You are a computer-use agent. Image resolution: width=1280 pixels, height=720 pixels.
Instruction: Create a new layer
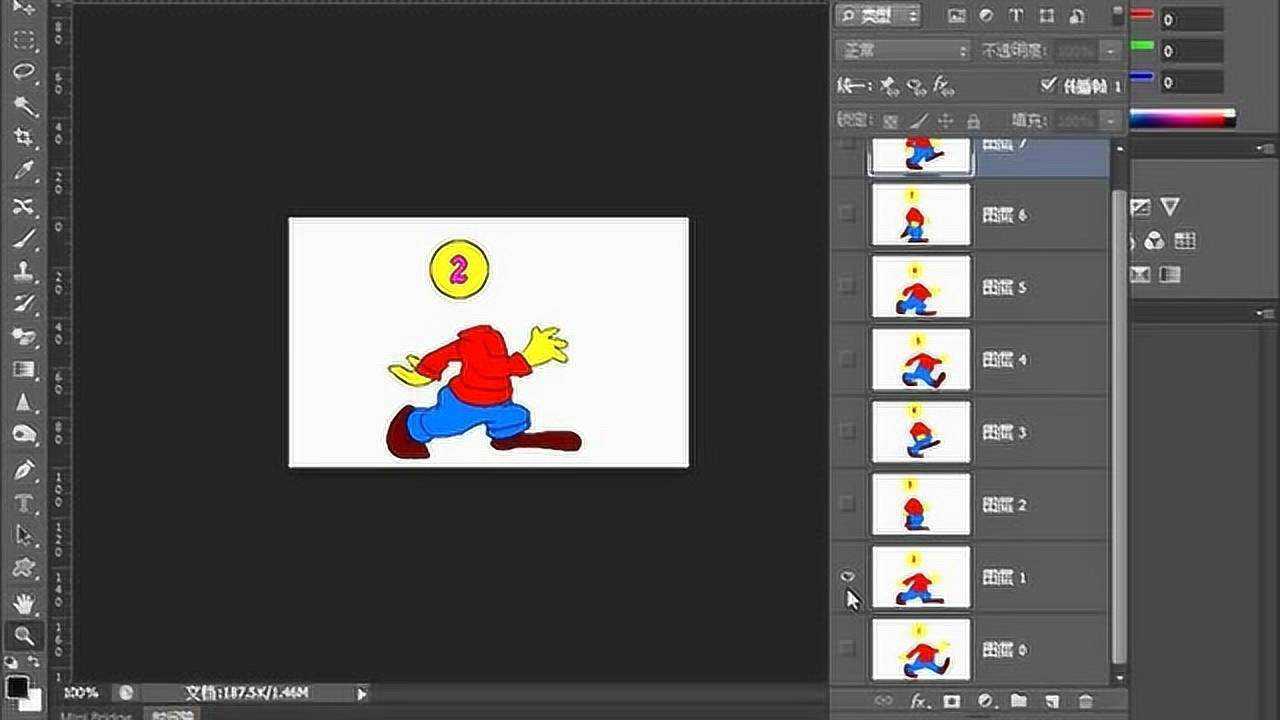pyautogui.click(x=1053, y=701)
